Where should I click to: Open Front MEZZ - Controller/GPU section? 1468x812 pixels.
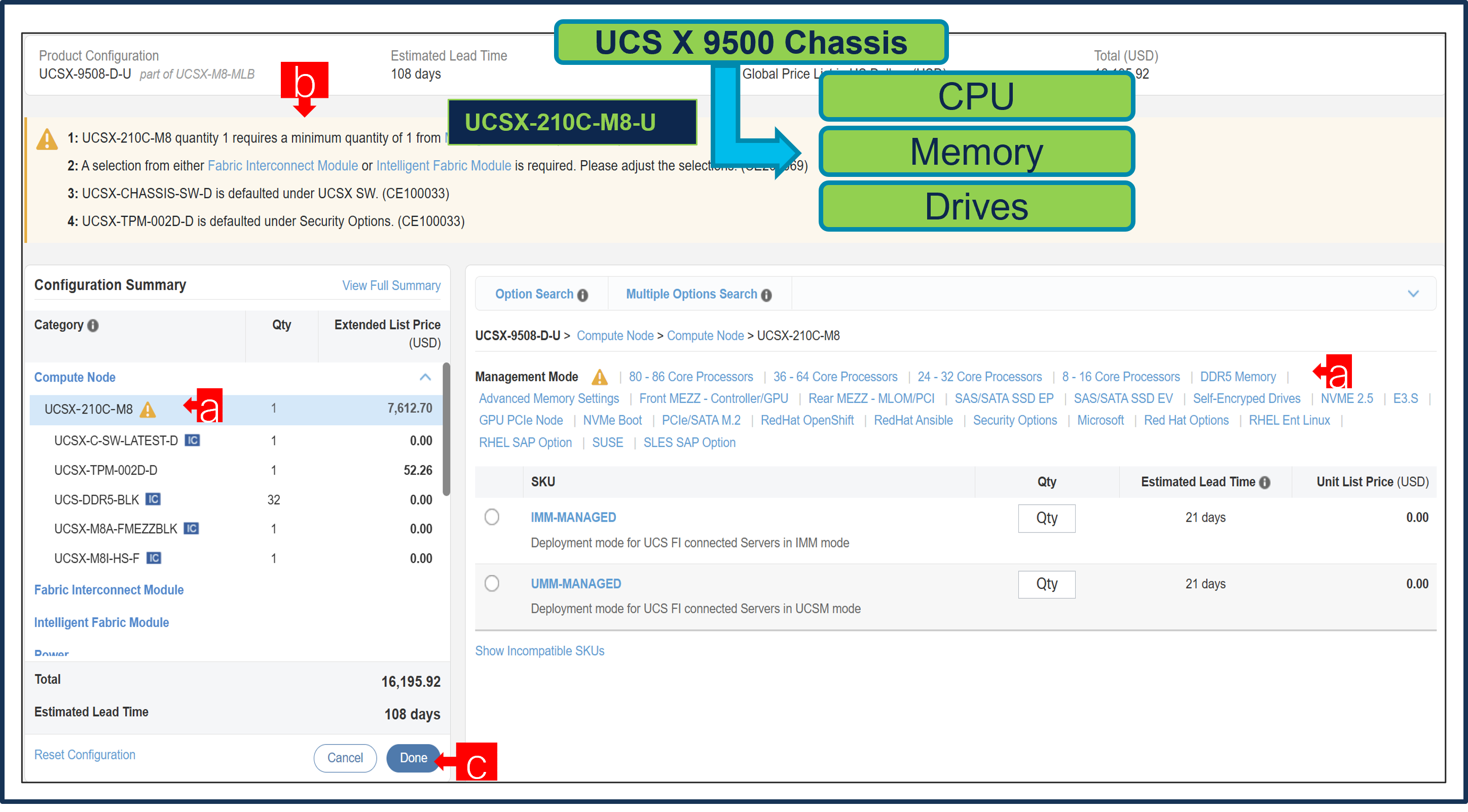(714, 399)
